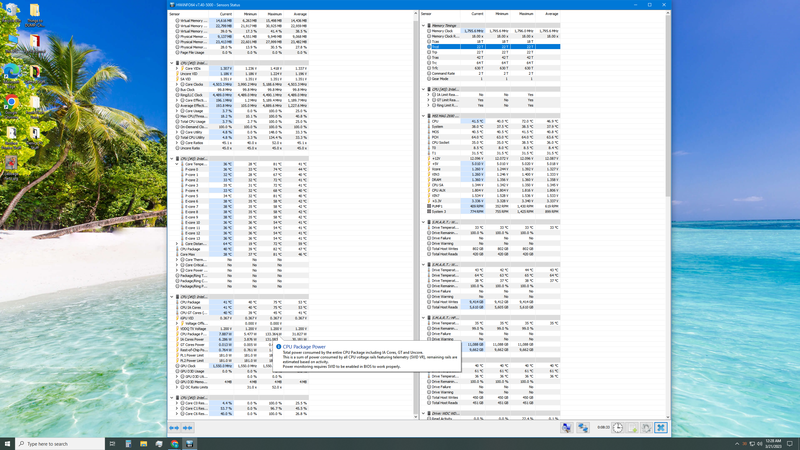Expand GT Limit Reasons row

tap(429, 100)
